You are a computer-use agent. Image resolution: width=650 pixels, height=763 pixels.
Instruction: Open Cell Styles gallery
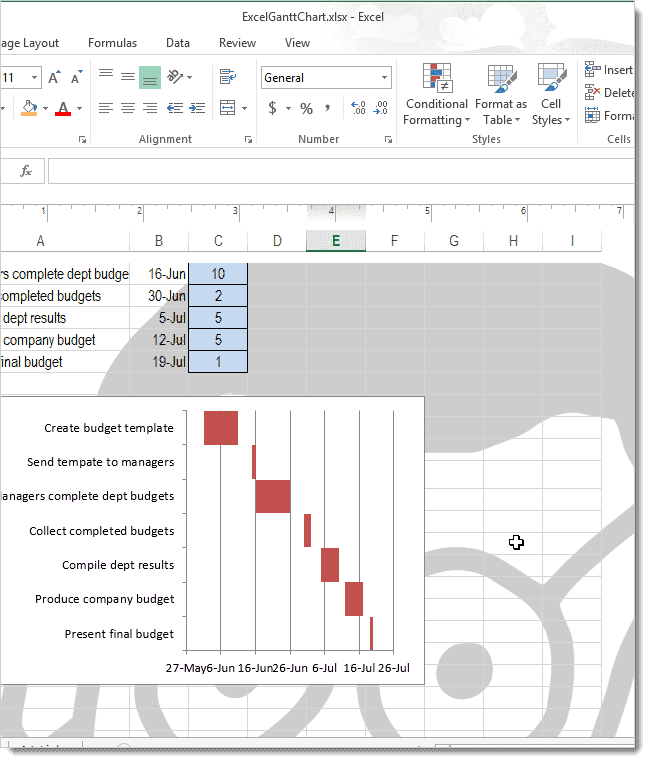[x=551, y=95]
